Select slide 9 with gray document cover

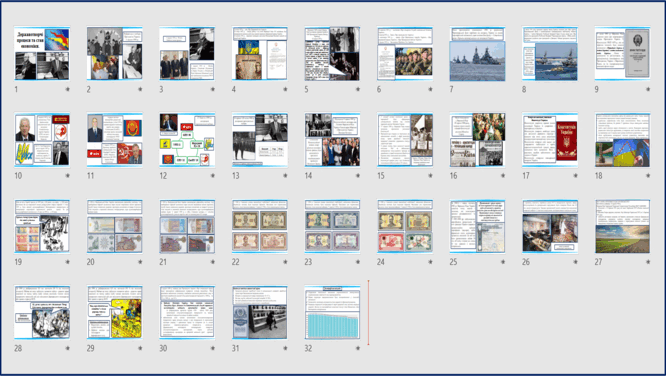pos(623,54)
